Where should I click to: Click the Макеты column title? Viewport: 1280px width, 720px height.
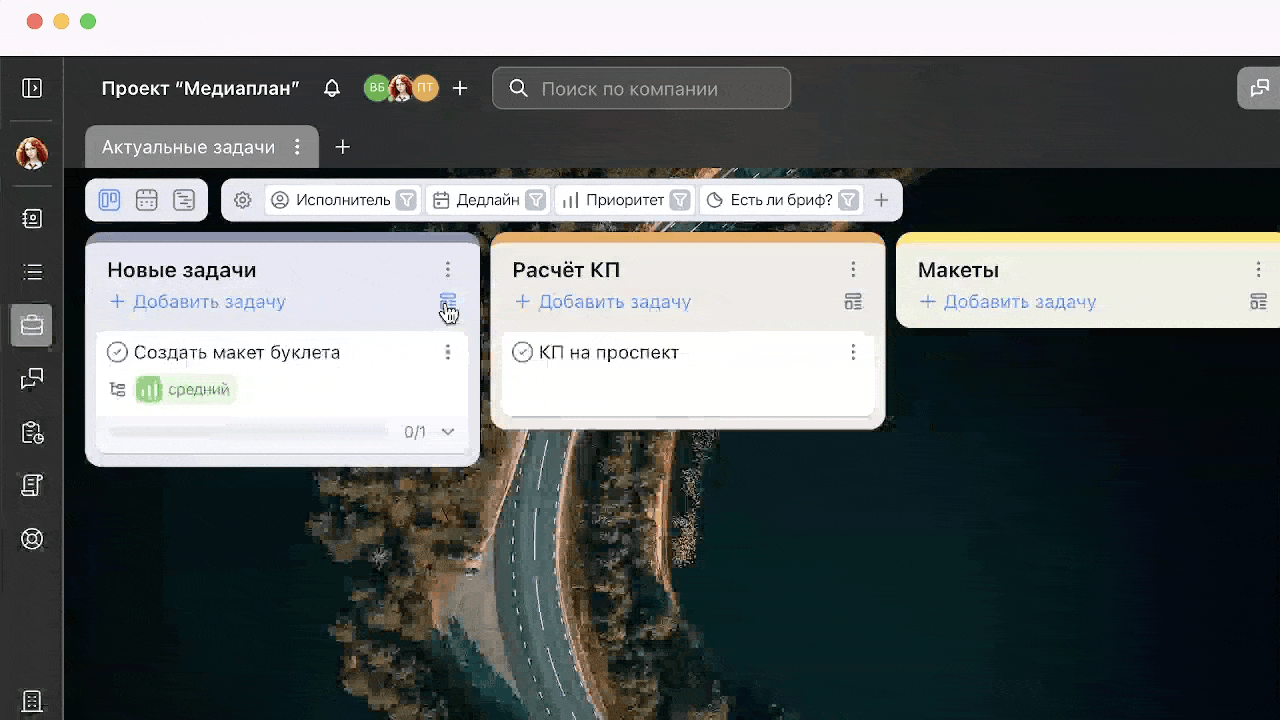pos(958,270)
